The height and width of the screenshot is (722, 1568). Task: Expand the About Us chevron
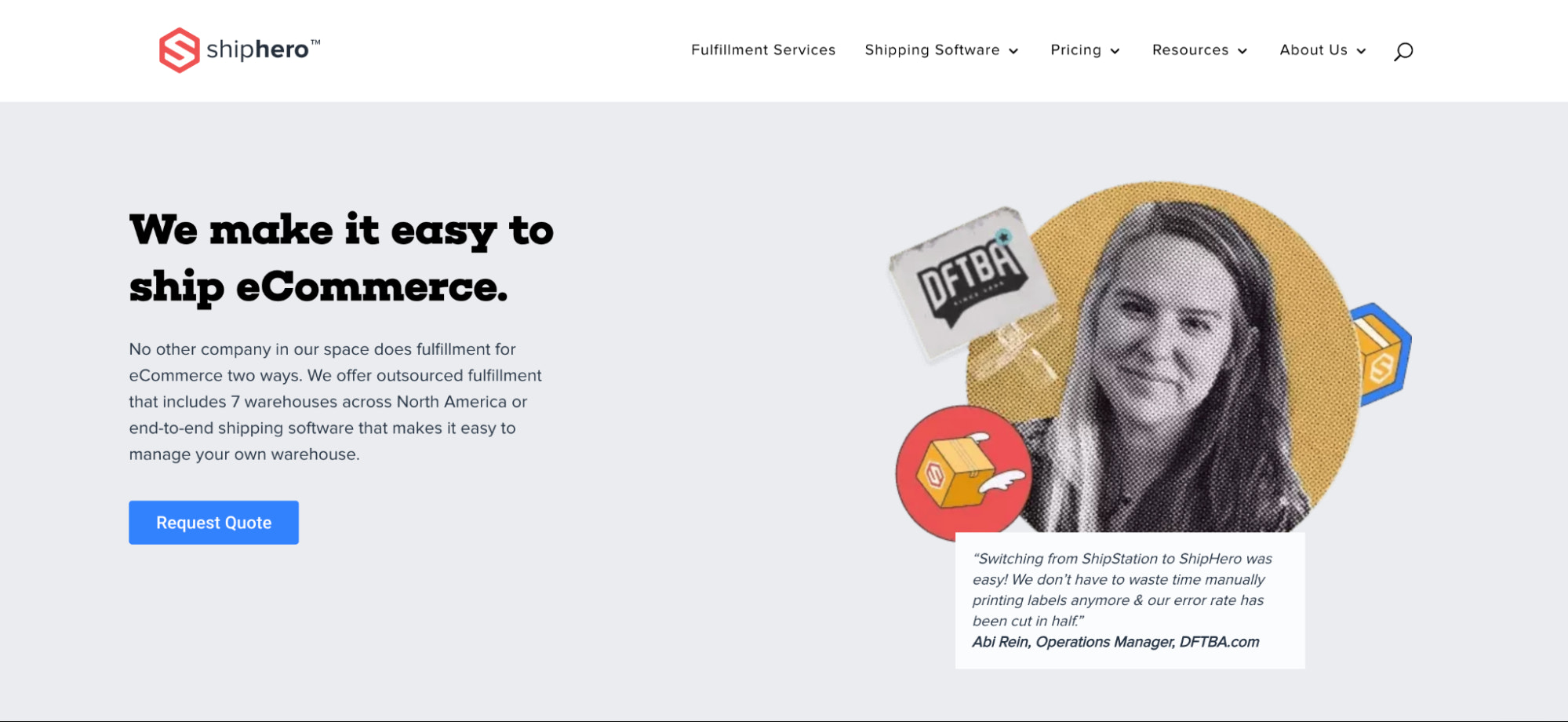[x=1361, y=51]
